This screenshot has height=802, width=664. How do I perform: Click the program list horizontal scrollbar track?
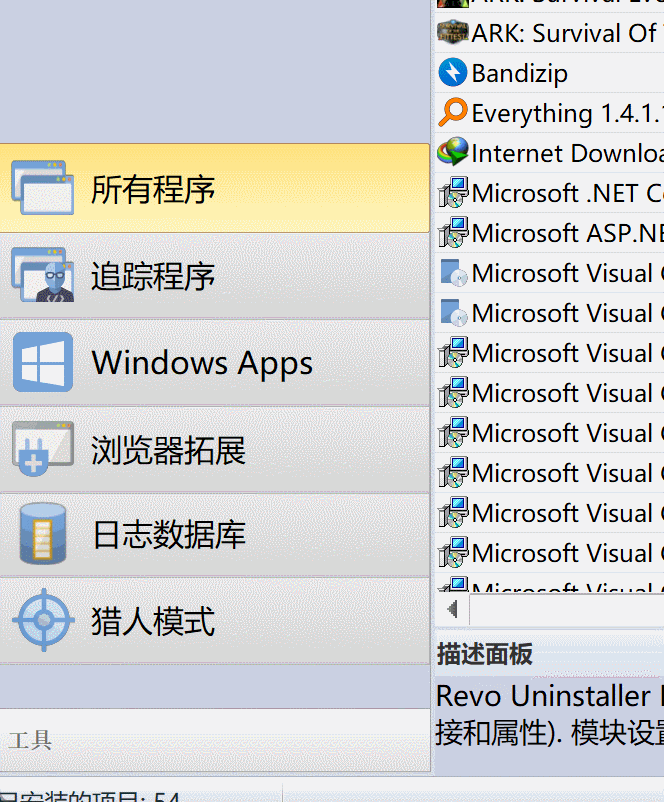tap(566, 609)
